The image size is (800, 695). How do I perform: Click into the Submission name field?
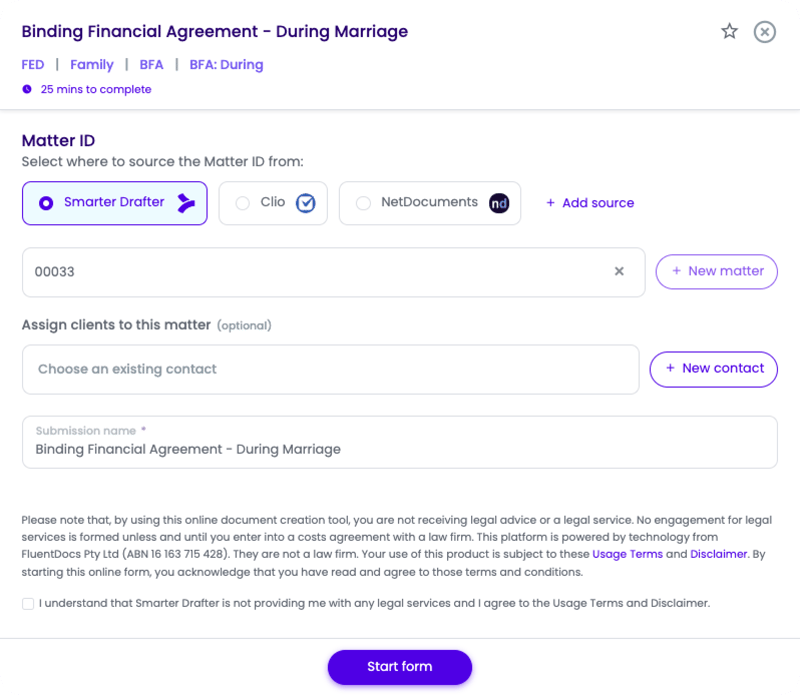click(399, 449)
